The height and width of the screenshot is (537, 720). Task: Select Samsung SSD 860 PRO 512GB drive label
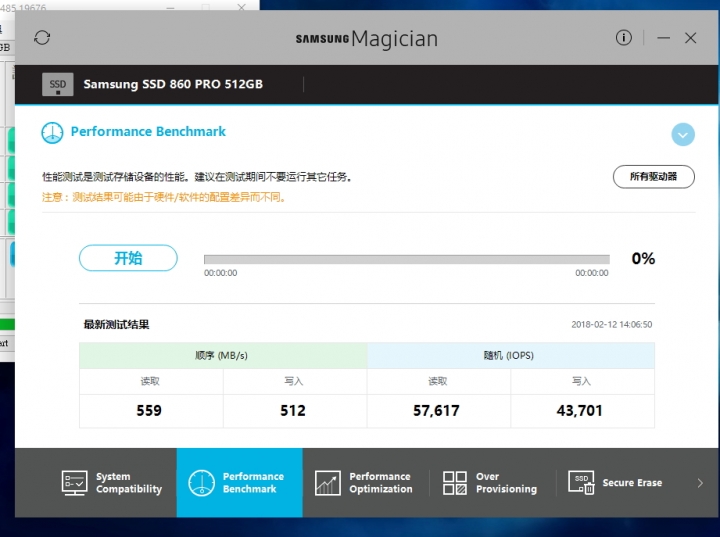[x=173, y=84]
